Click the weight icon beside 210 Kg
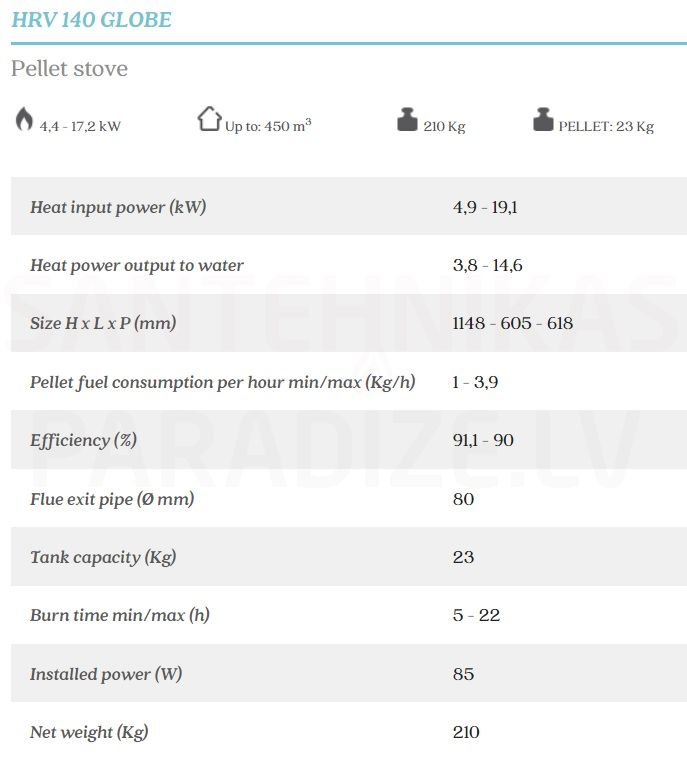This screenshot has height=759, width=687. click(x=407, y=119)
